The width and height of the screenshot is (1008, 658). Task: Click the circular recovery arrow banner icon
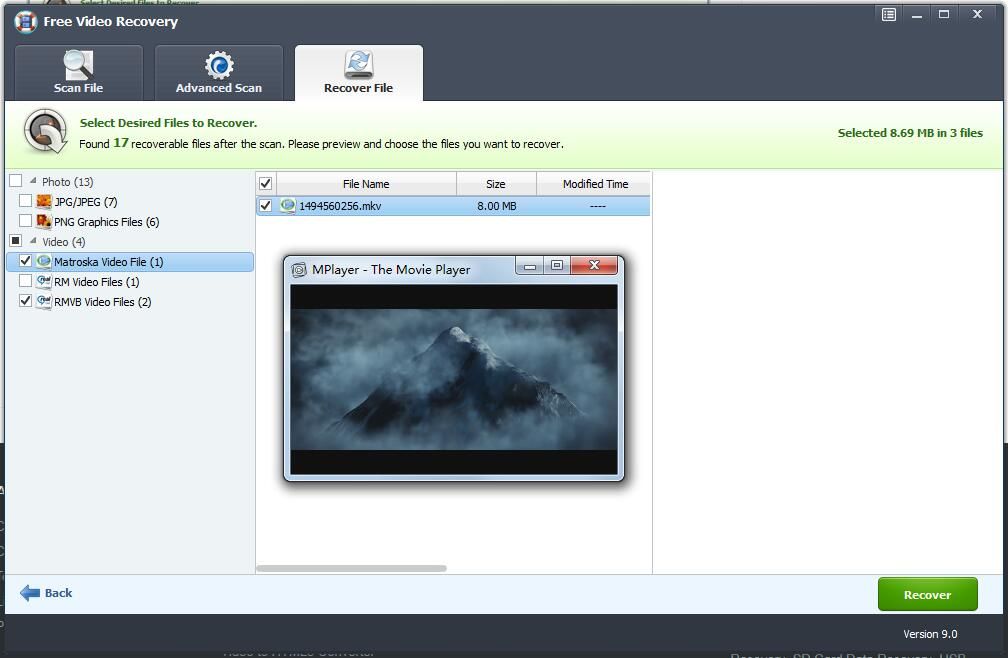coord(44,131)
